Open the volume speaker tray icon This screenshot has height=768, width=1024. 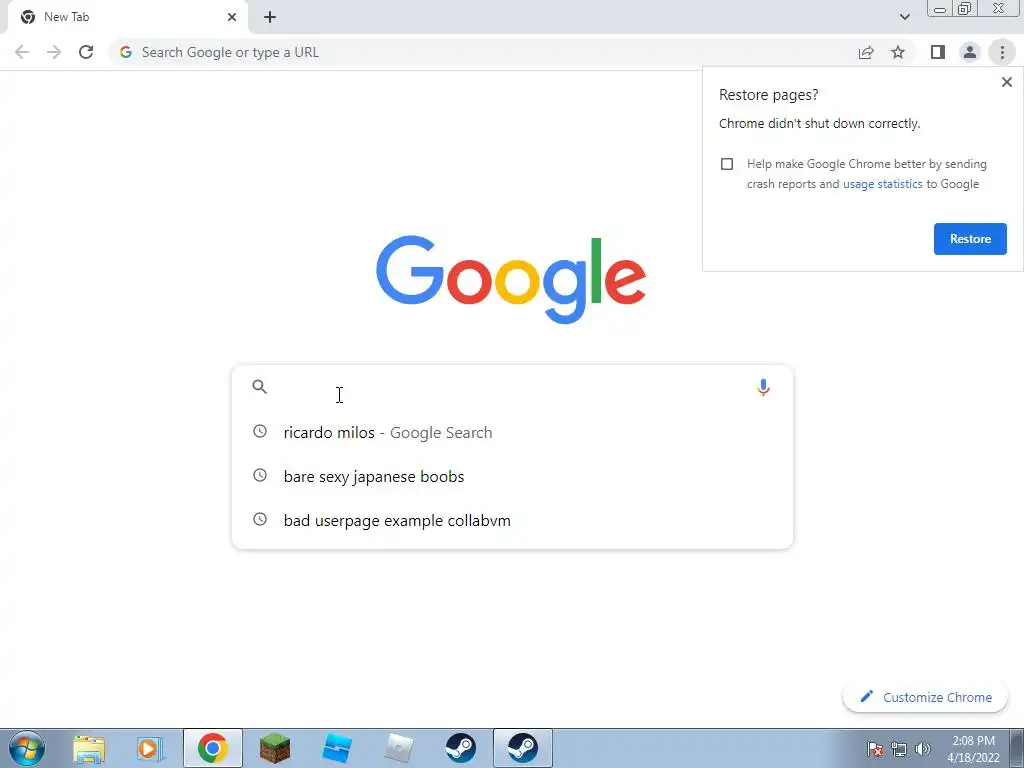pos(922,750)
